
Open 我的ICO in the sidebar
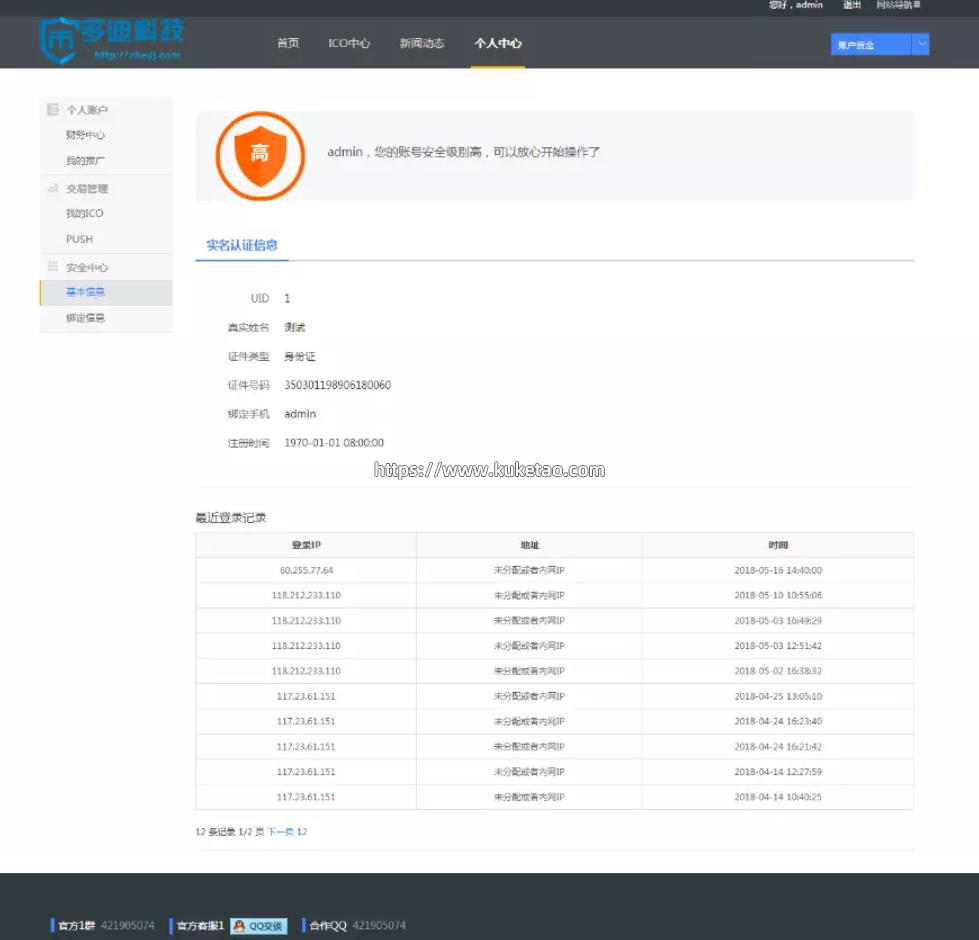coord(85,213)
